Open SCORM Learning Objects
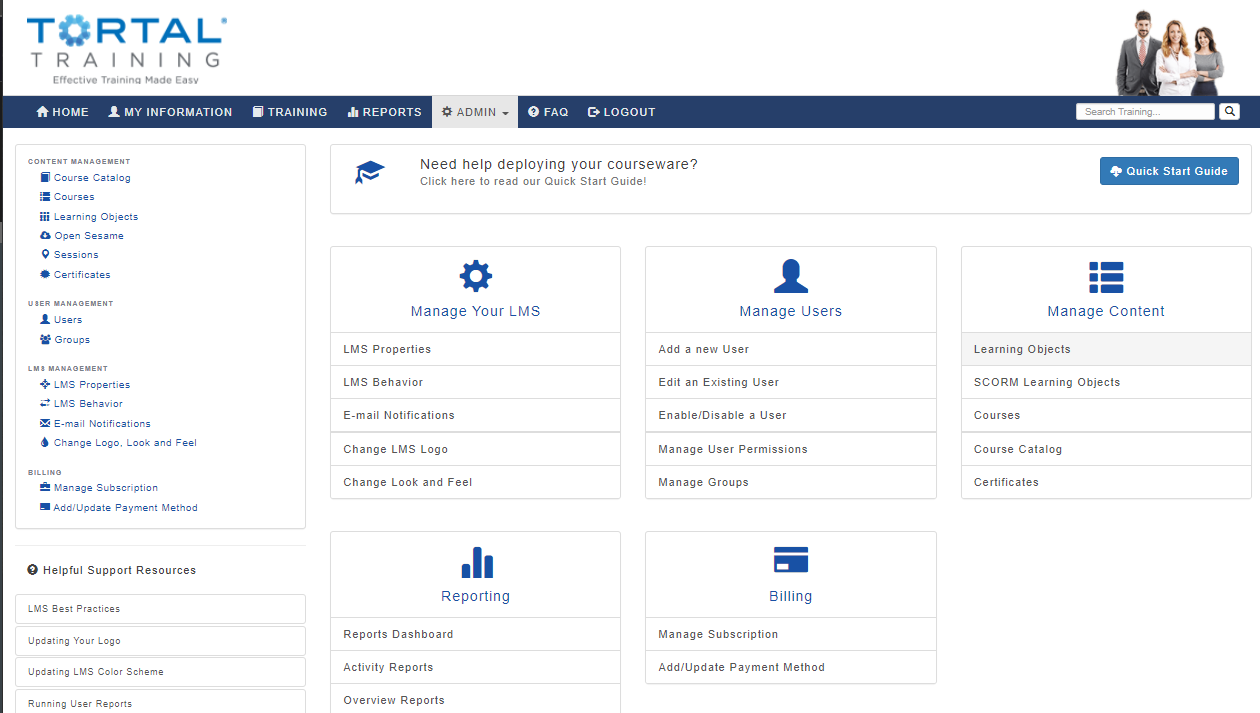This screenshot has width=1260, height=713. [1106, 382]
